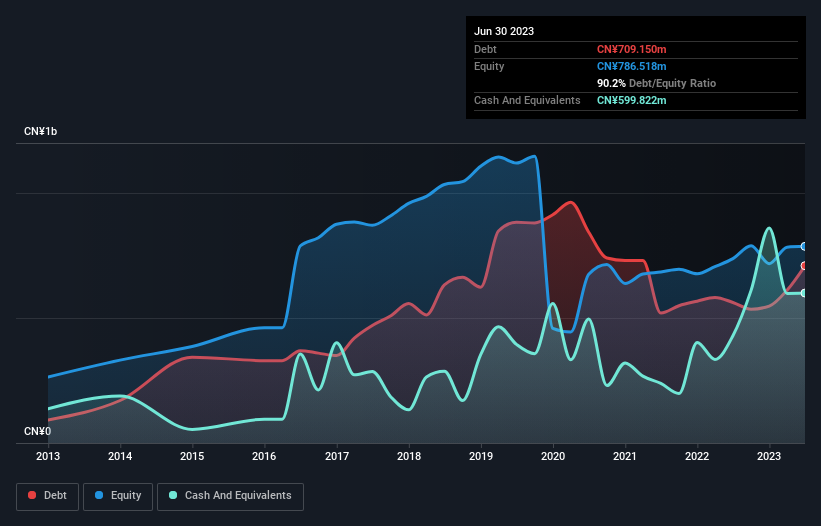Click the teal Cash And Equivalents legend dot
The image size is (821, 526).
point(173,495)
